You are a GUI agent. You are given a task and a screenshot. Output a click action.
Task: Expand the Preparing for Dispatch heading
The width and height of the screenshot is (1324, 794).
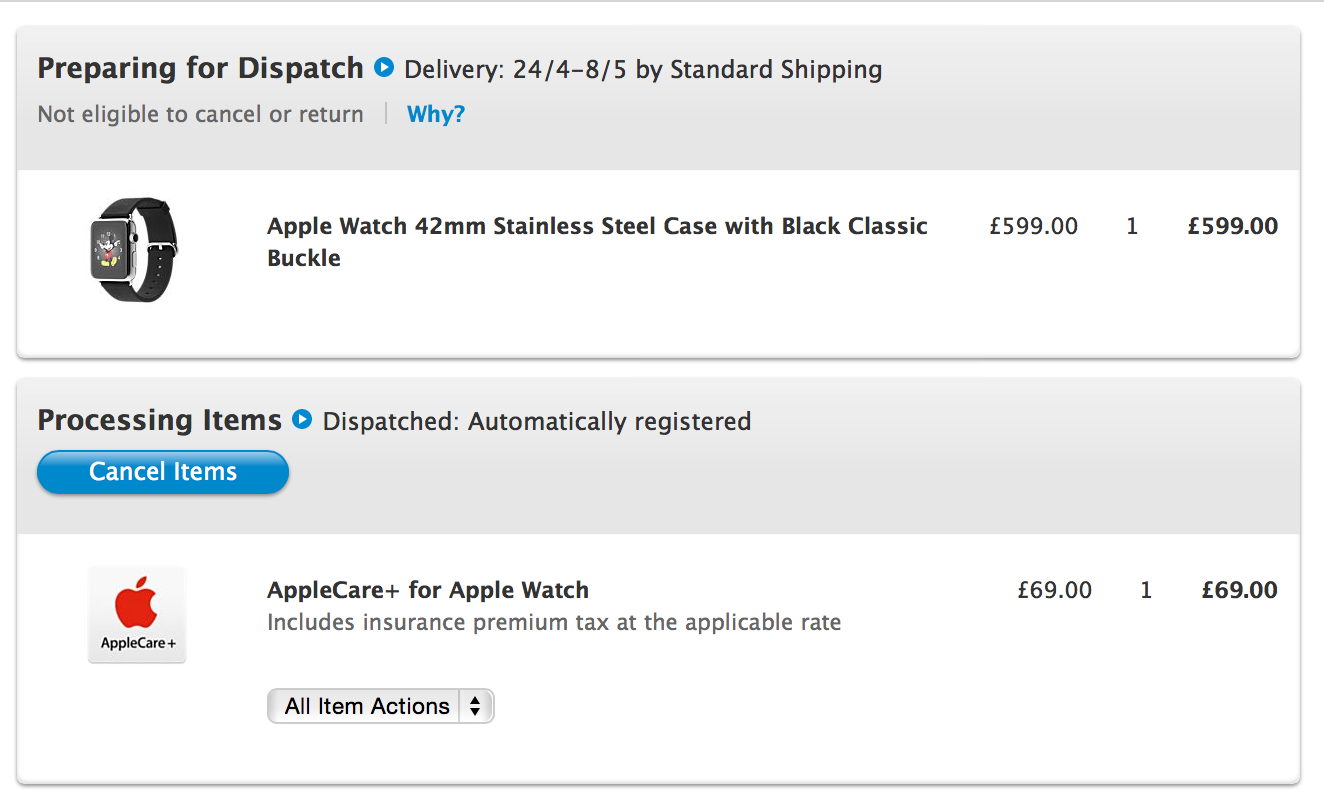pyautogui.click(x=200, y=68)
